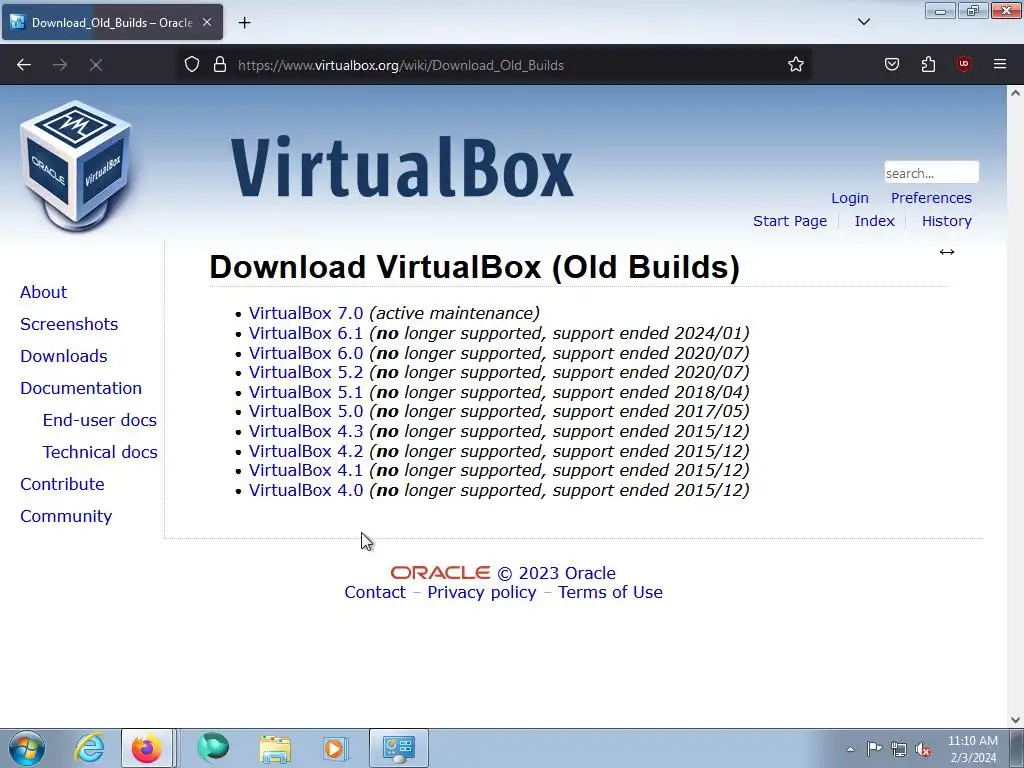Click the VirtualBox cube logo
This screenshot has height=768, width=1024.
76,165
